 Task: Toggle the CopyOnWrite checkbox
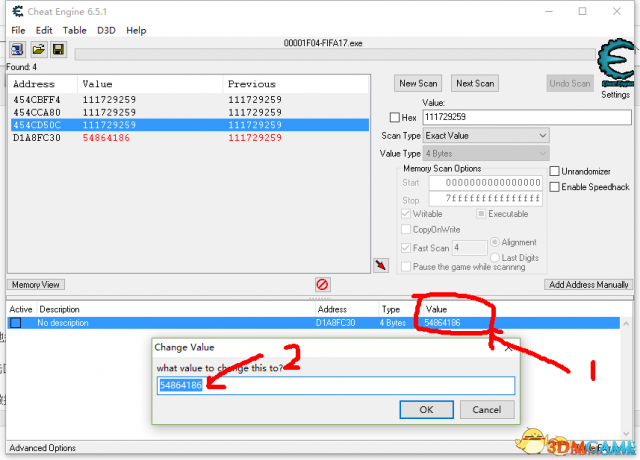point(406,229)
